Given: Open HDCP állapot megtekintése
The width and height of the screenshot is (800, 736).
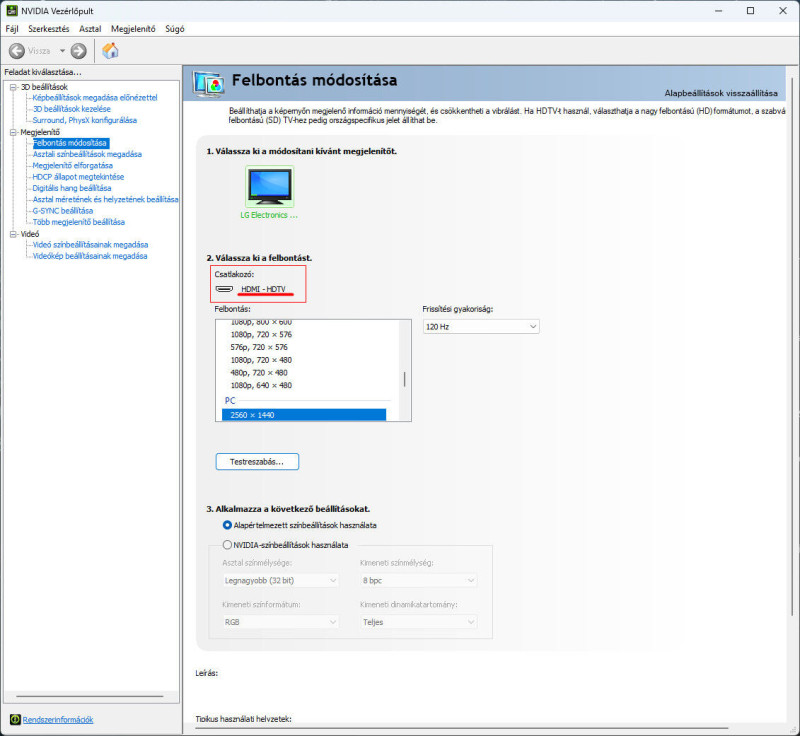Looking at the screenshot, I should pos(78,176).
